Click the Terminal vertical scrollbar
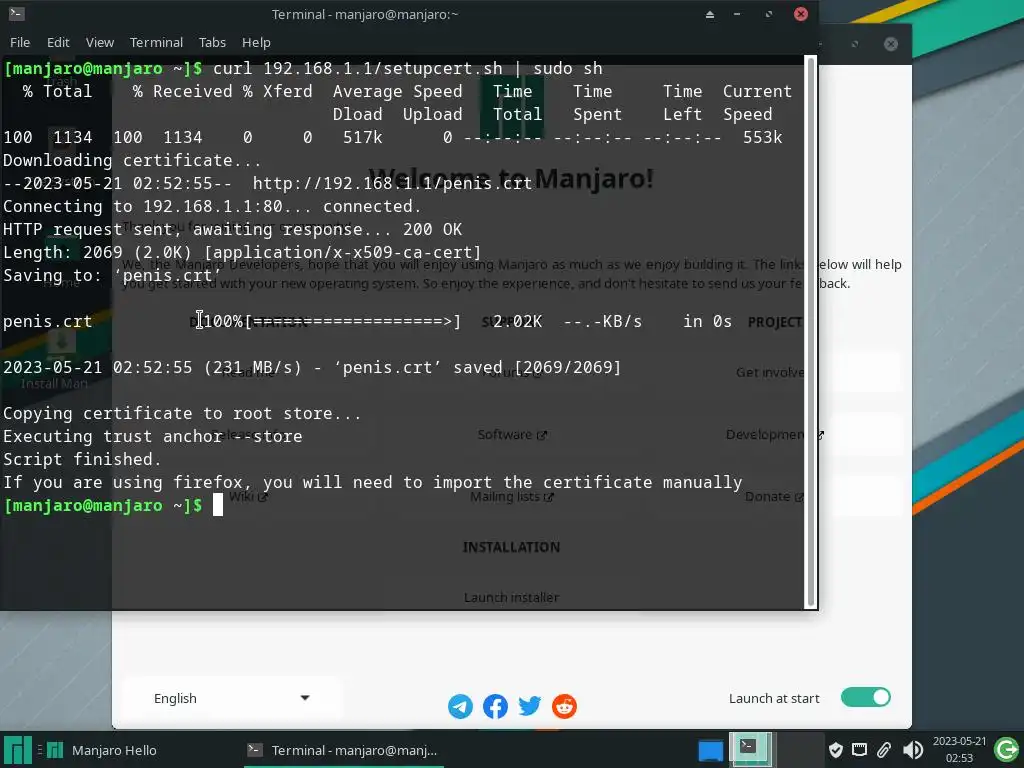Viewport: 1024px width, 768px height. click(810, 333)
